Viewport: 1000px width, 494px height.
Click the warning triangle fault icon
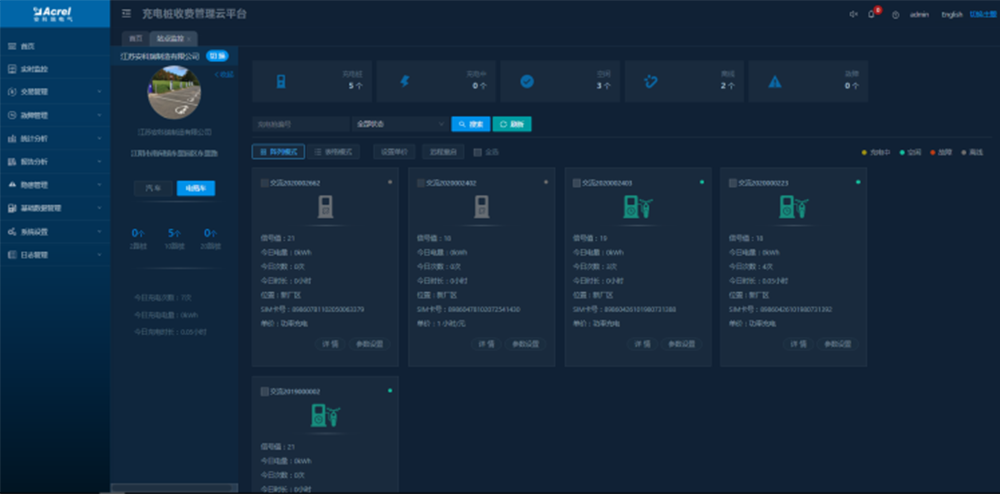click(774, 82)
